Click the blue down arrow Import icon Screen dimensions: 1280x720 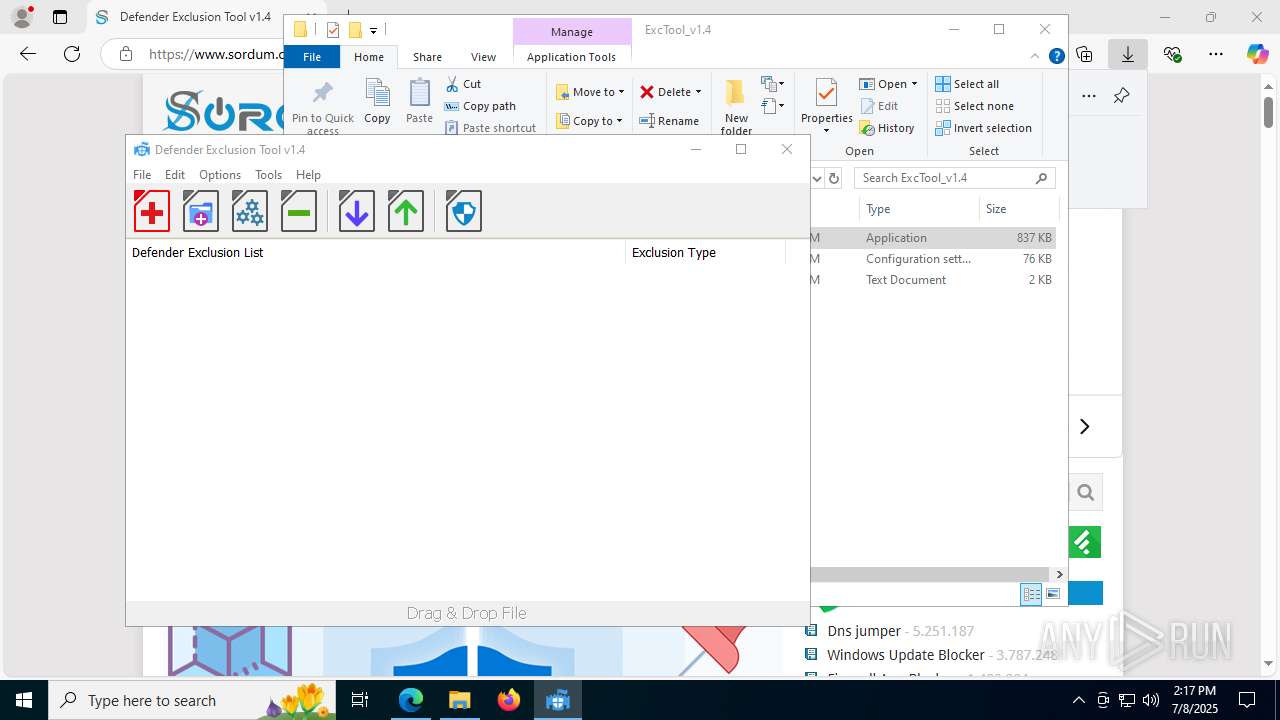[x=357, y=211]
